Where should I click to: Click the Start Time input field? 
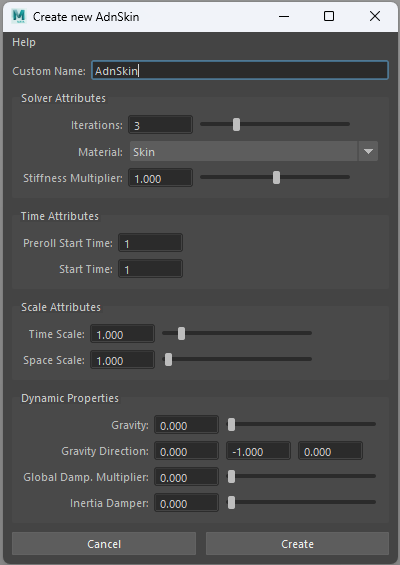pyautogui.click(x=151, y=269)
